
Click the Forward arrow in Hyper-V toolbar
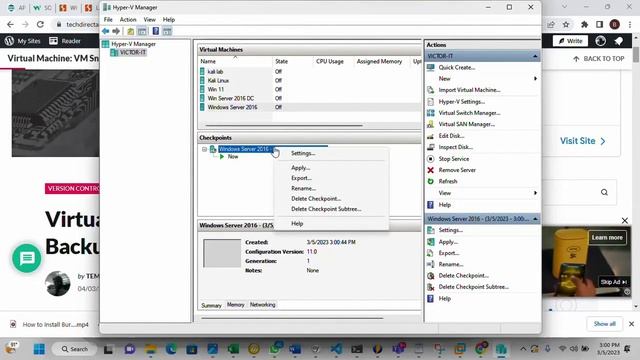pos(116,31)
